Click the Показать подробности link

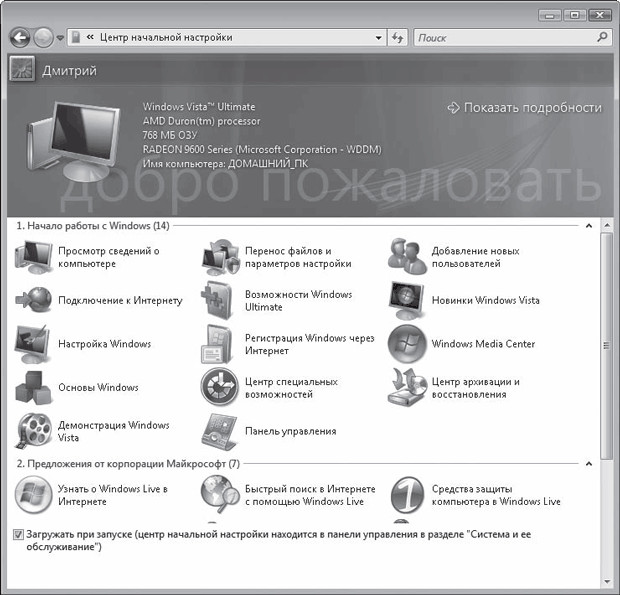[x=524, y=107]
